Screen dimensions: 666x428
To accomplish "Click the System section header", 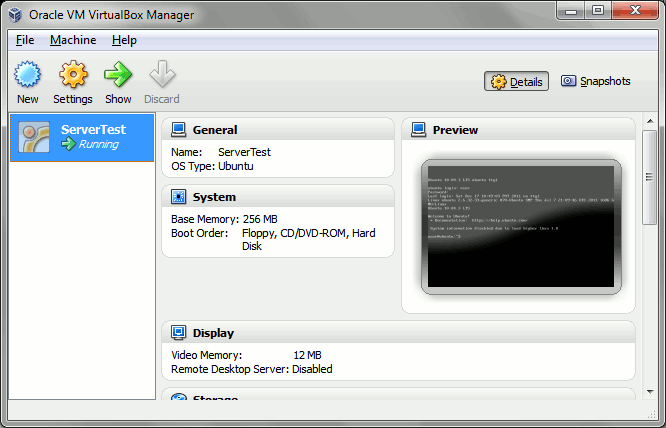I will tap(278, 197).
